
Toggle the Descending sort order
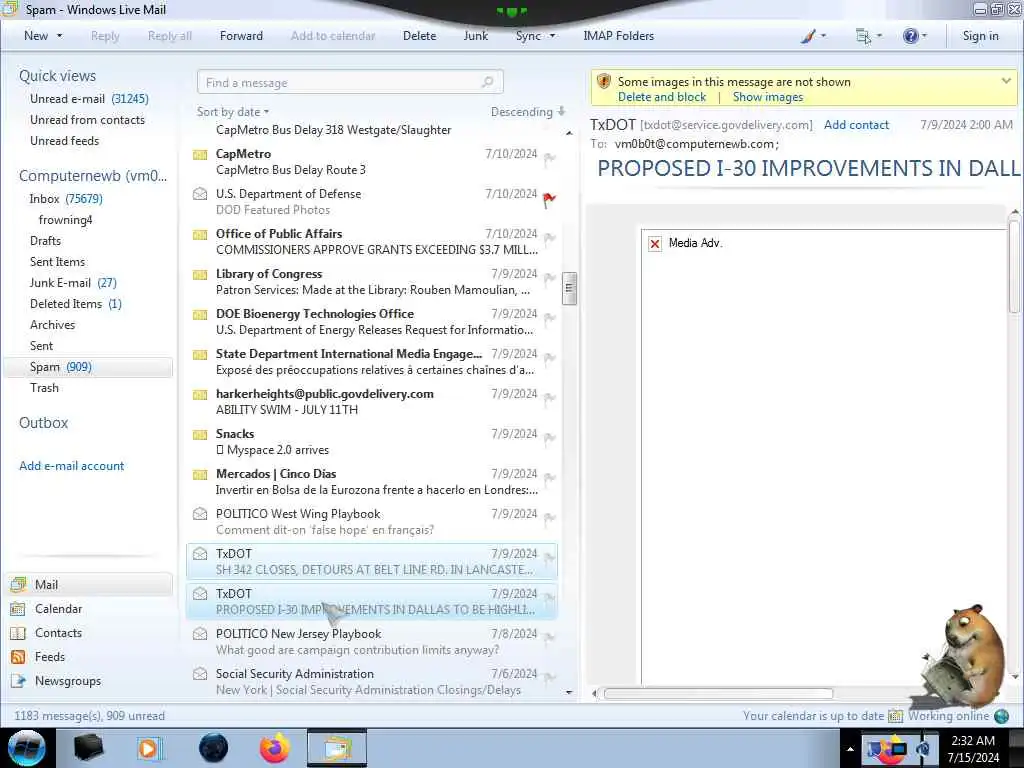[x=528, y=112]
